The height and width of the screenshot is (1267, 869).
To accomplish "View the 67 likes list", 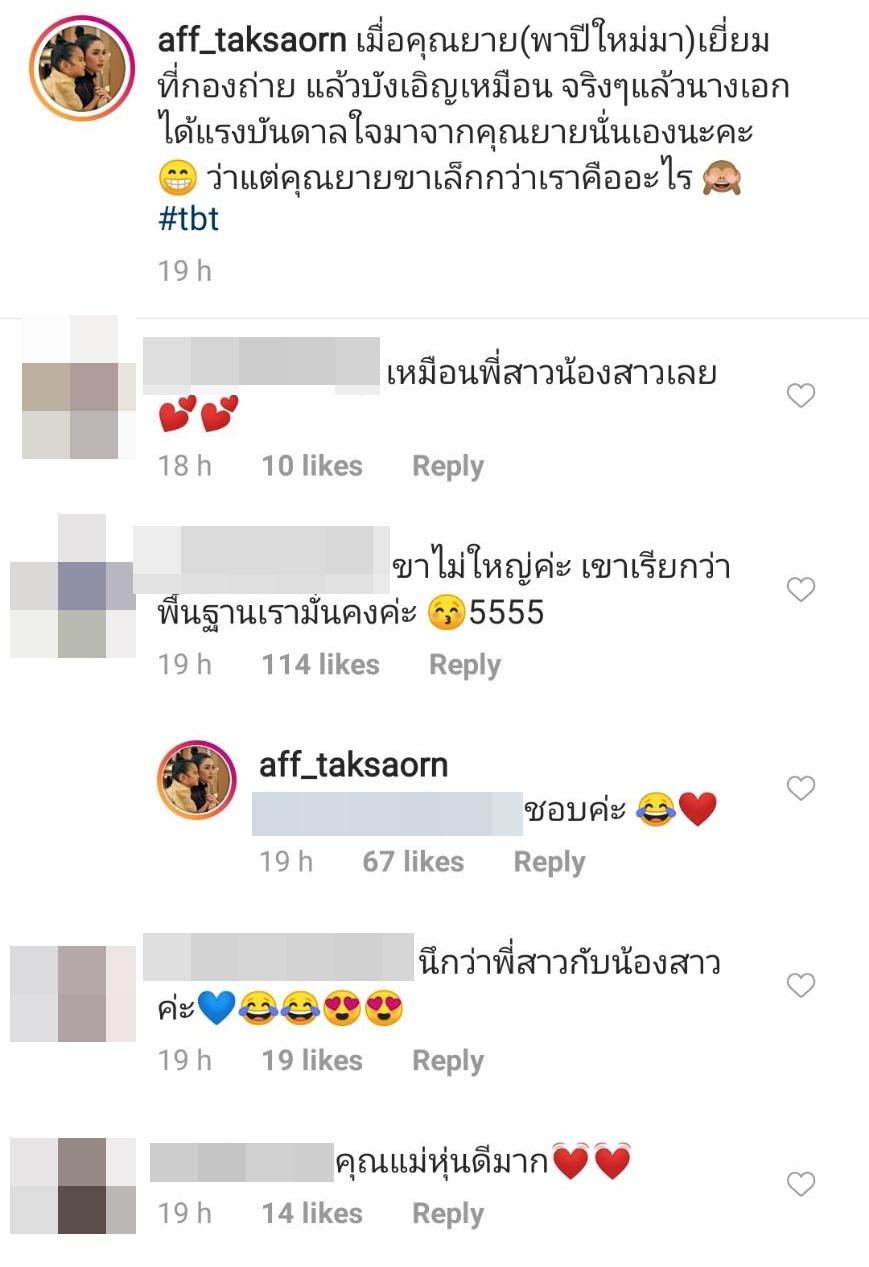I will (x=413, y=862).
